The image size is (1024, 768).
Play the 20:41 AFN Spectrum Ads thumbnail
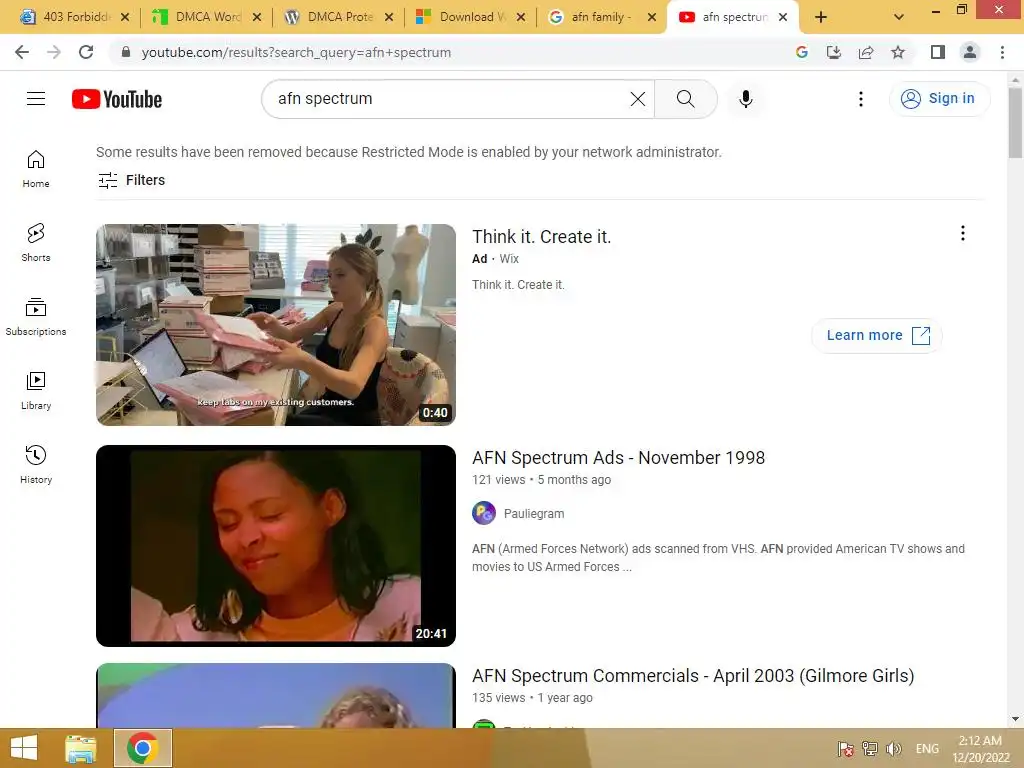[276, 546]
